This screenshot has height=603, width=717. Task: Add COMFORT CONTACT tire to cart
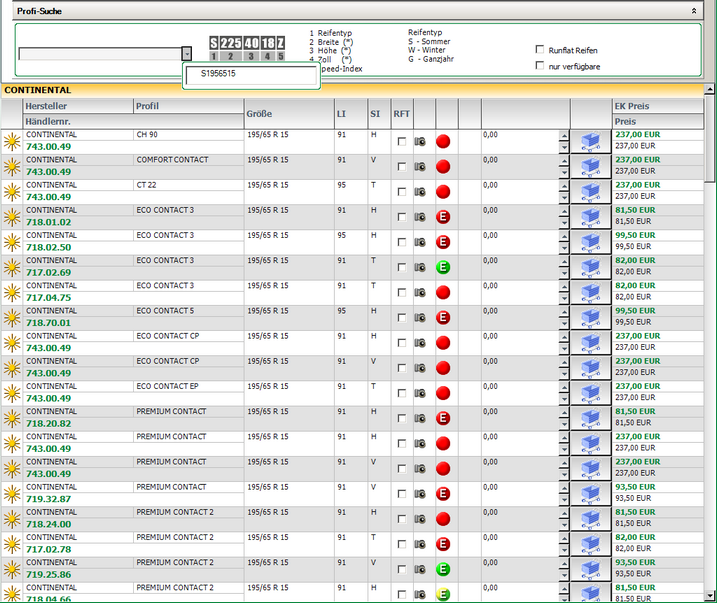click(x=591, y=167)
